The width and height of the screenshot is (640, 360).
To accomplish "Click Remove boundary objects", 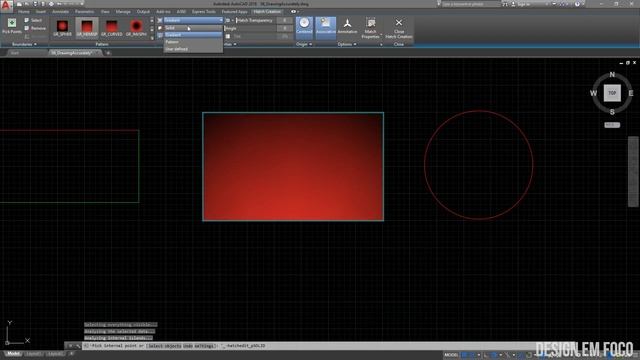I will point(35,28).
